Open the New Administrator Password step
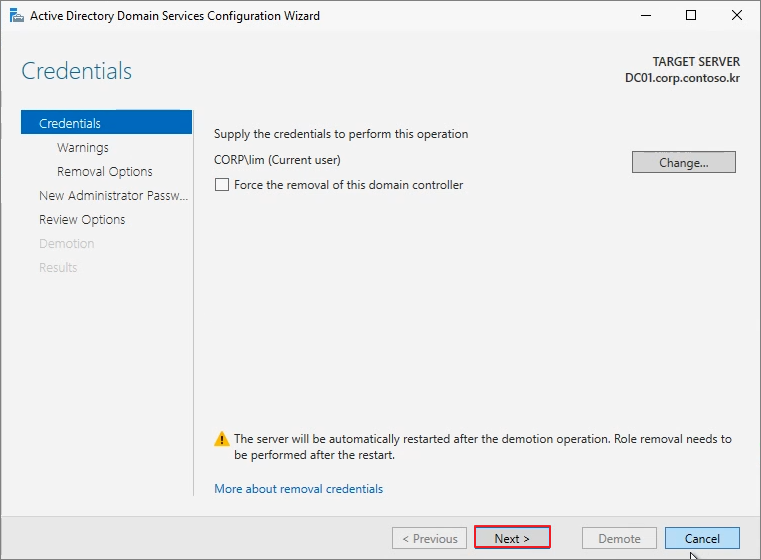 pos(113,196)
